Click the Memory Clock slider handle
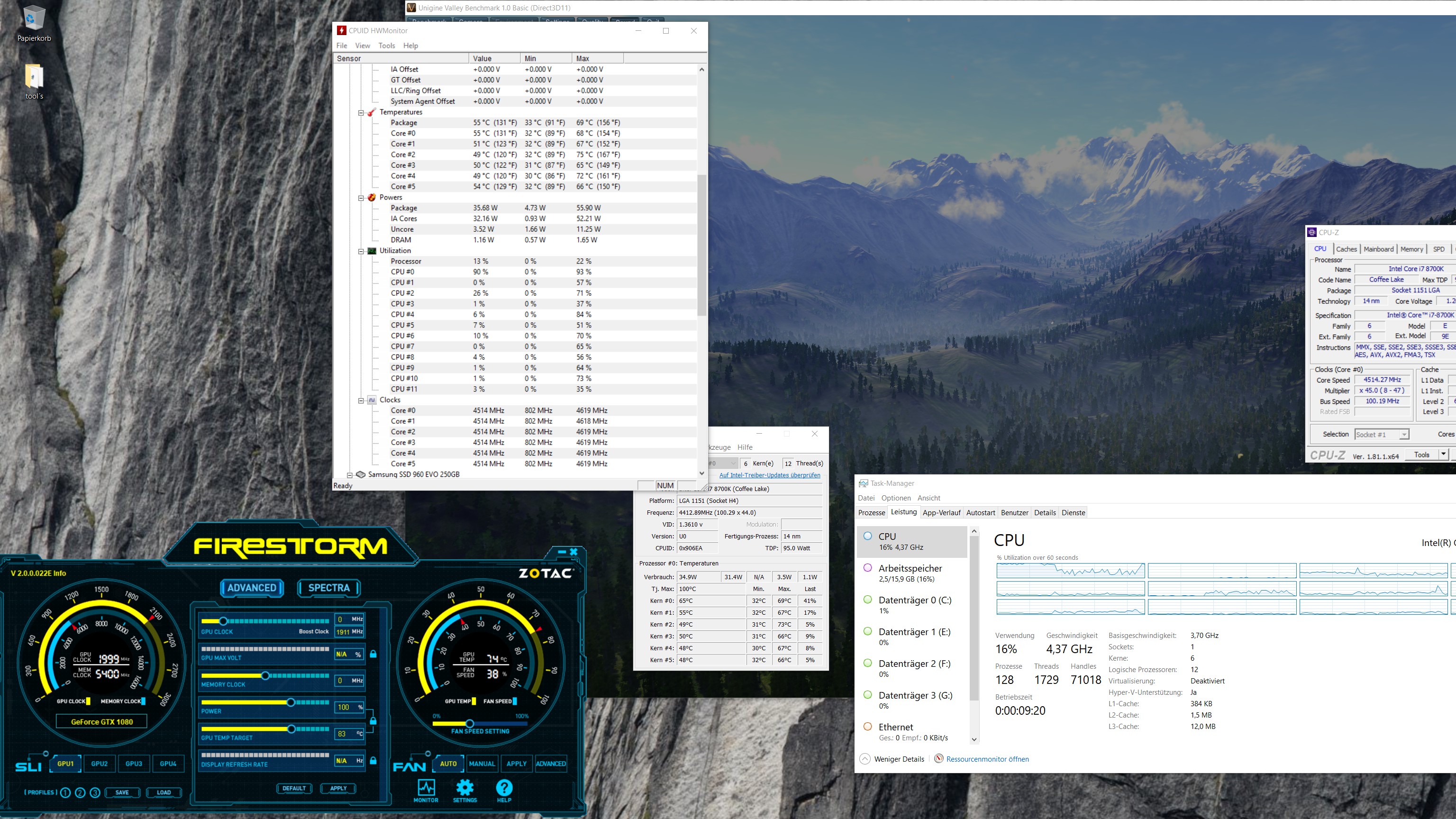The width and height of the screenshot is (1456, 819). click(x=265, y=675)
